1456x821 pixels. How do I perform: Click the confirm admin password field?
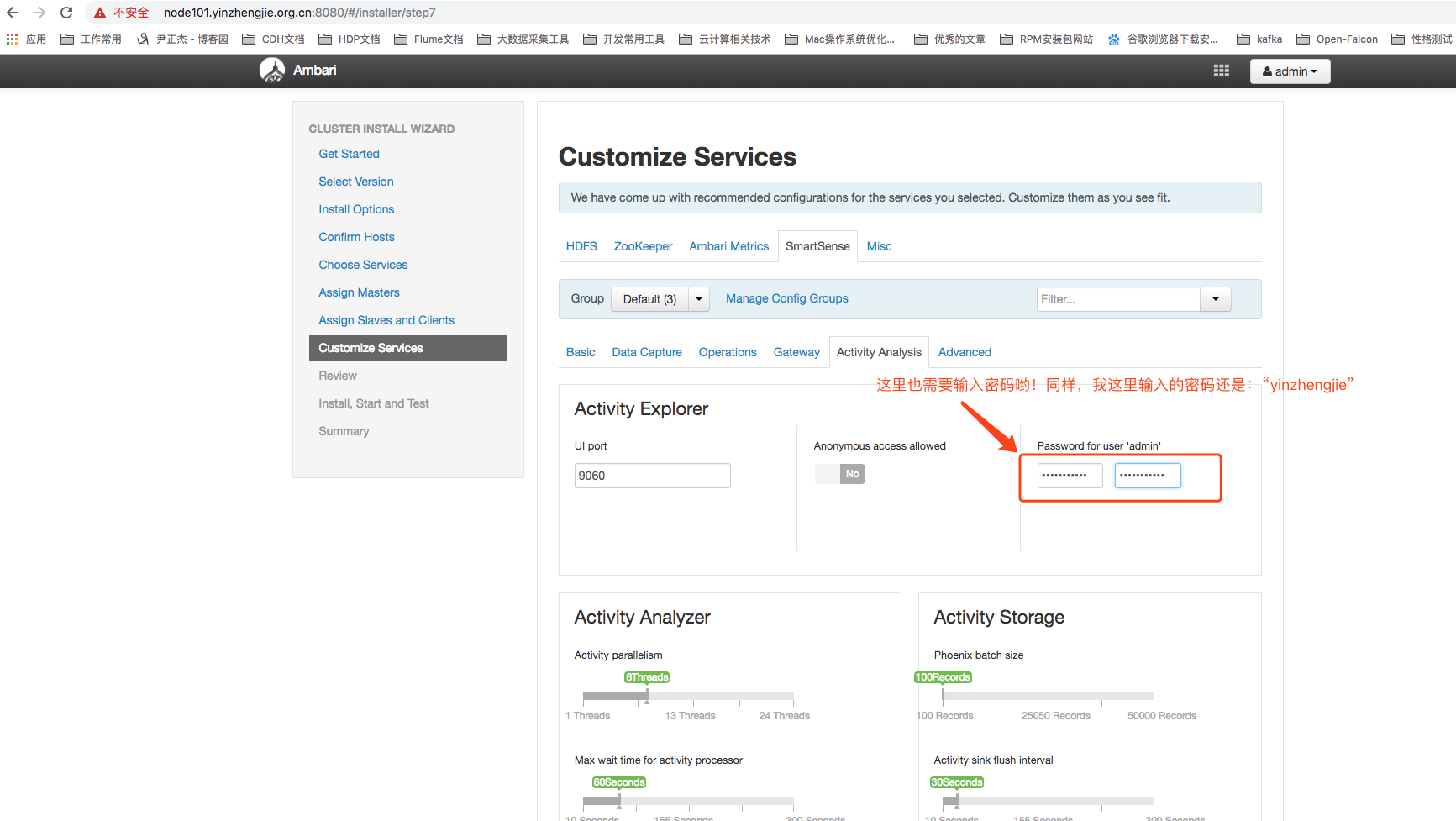pos(1148,476)
